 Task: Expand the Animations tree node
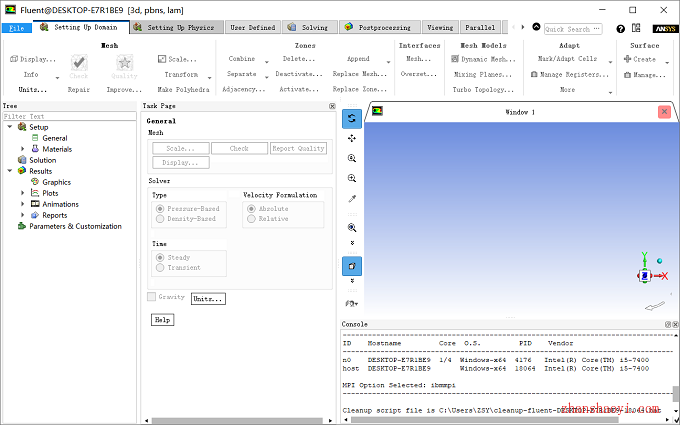click(x=23, y=204)
